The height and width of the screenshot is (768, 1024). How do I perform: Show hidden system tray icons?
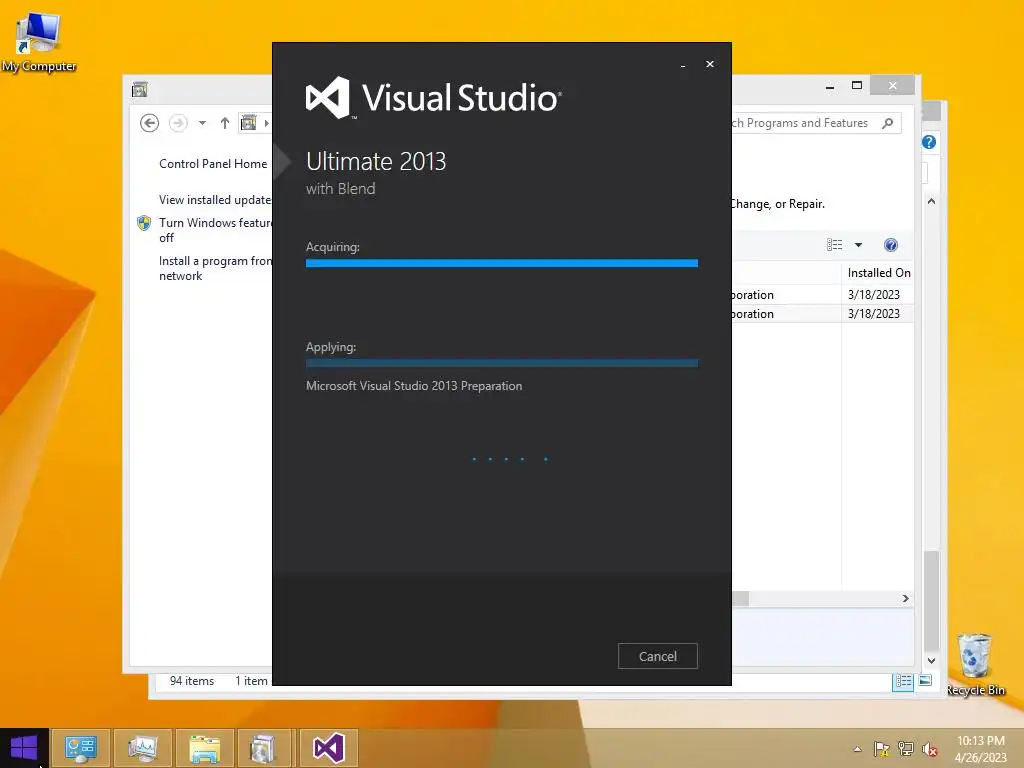(x=857, y=749)
